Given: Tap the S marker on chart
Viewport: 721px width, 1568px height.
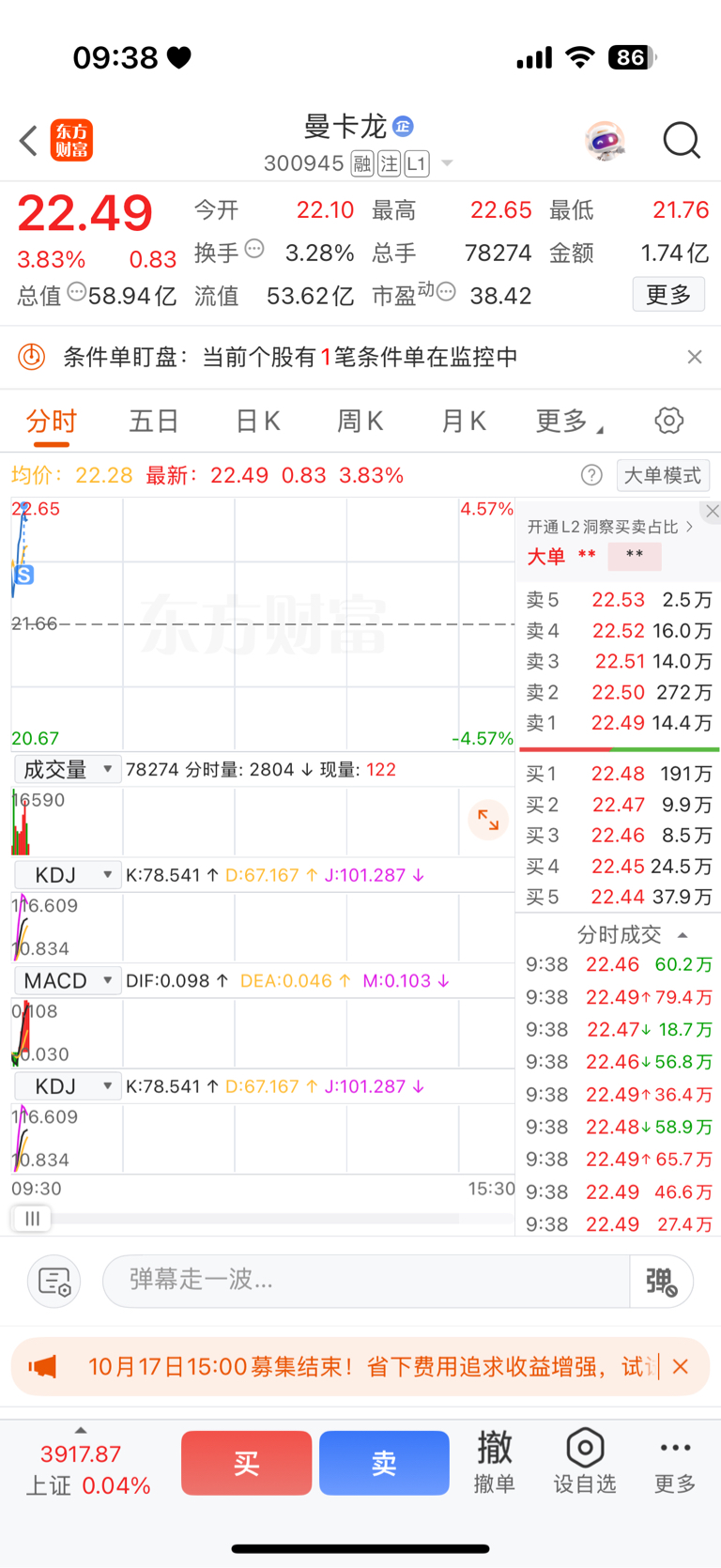Looking at the screenshot, I should click(24, 575).
